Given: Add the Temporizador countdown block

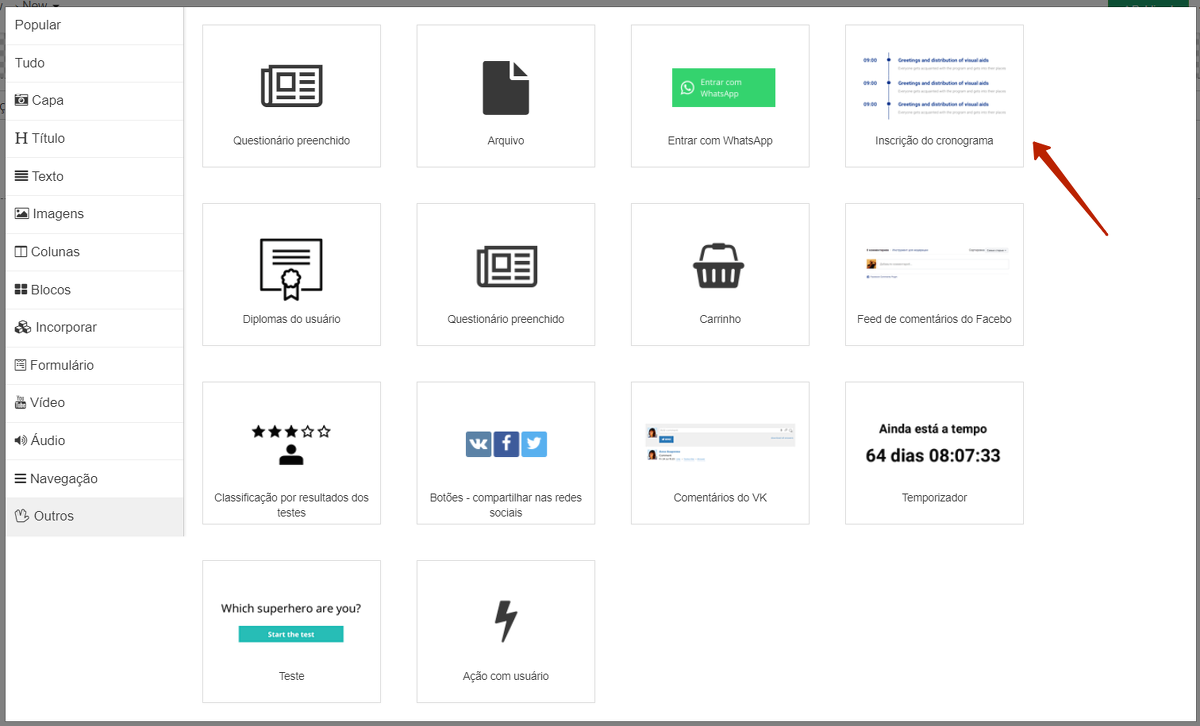Looking at the screenshot, I should click(933, 452).
